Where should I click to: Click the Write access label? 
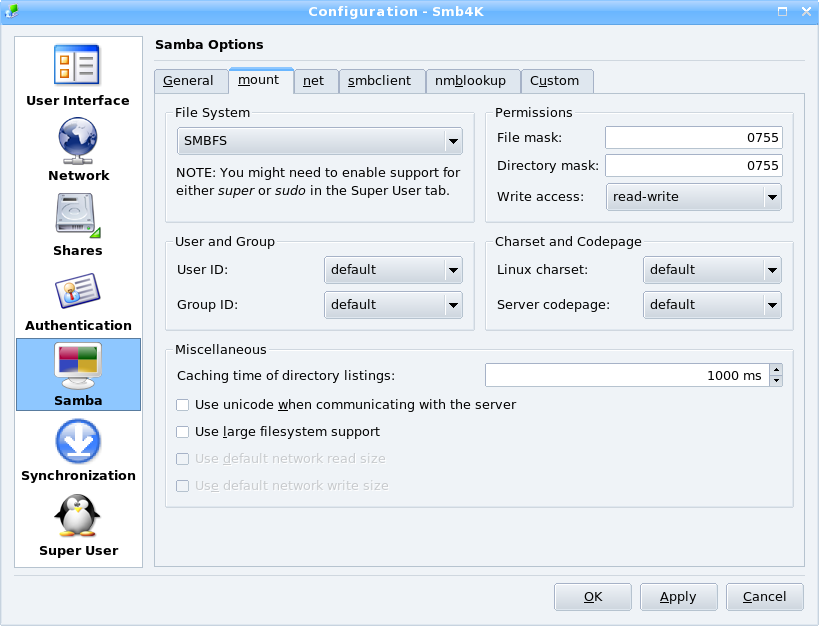point(540,197)
